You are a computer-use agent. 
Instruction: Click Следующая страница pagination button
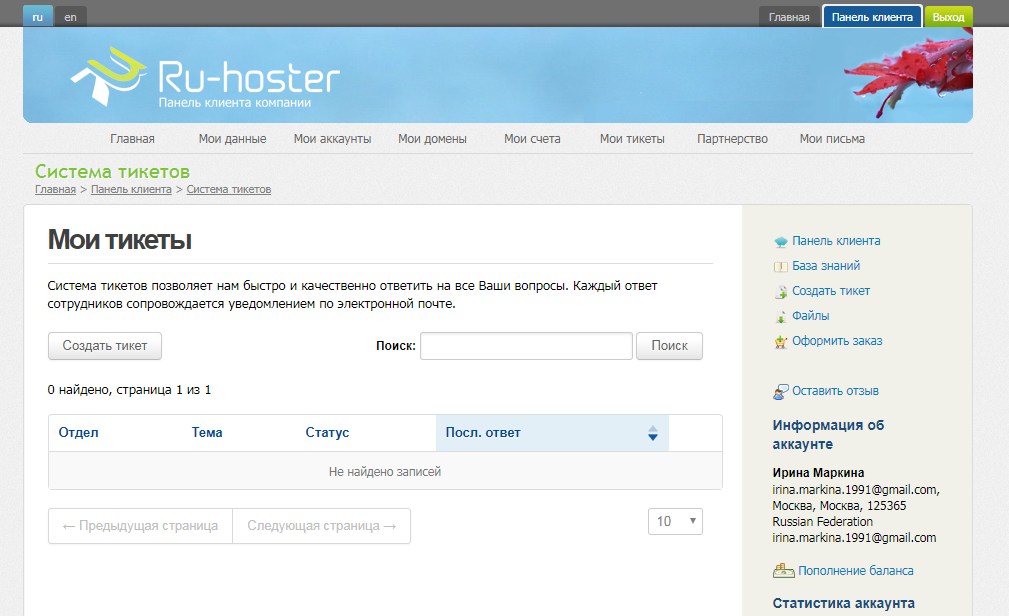(321, 526)
